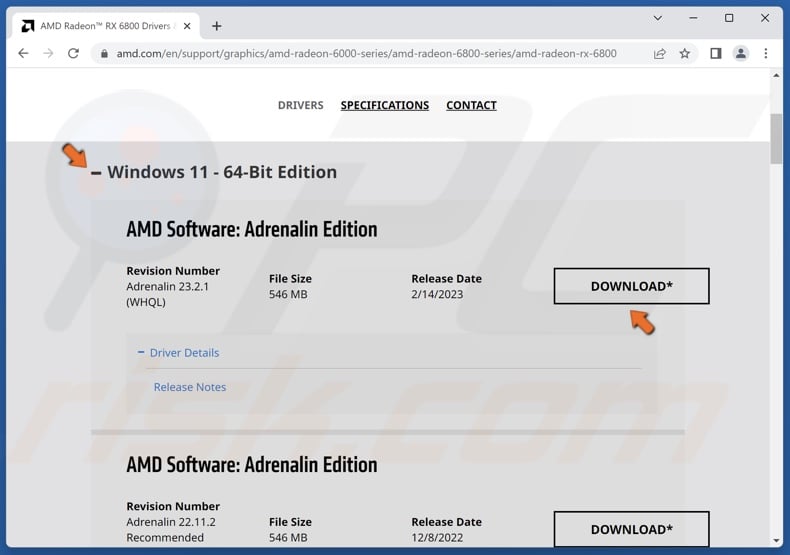This screenshot has height=555, width=790.
Task: Go to the CONTACT section
Action: point(472,105)
